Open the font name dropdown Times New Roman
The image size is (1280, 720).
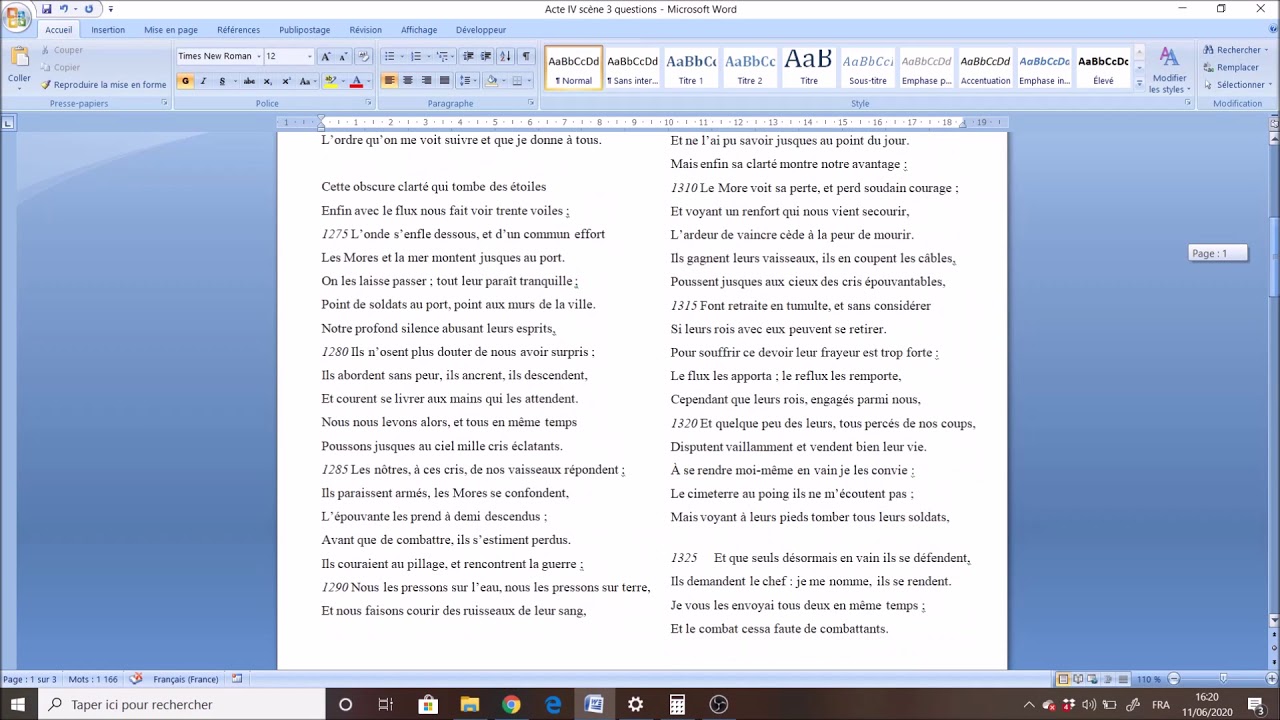click(x=258, y=56)
